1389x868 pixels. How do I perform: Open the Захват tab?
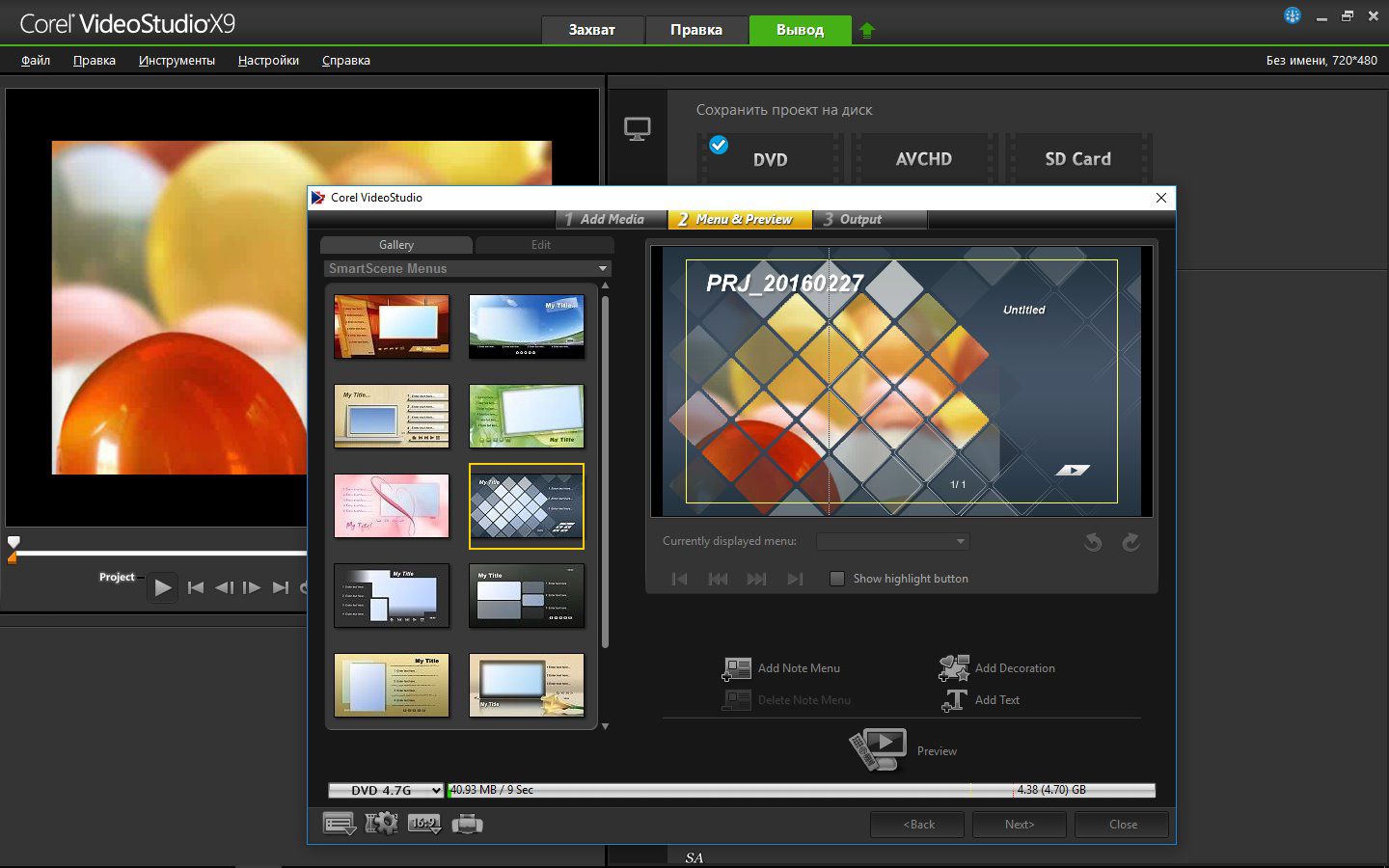[x=591, y=30]
